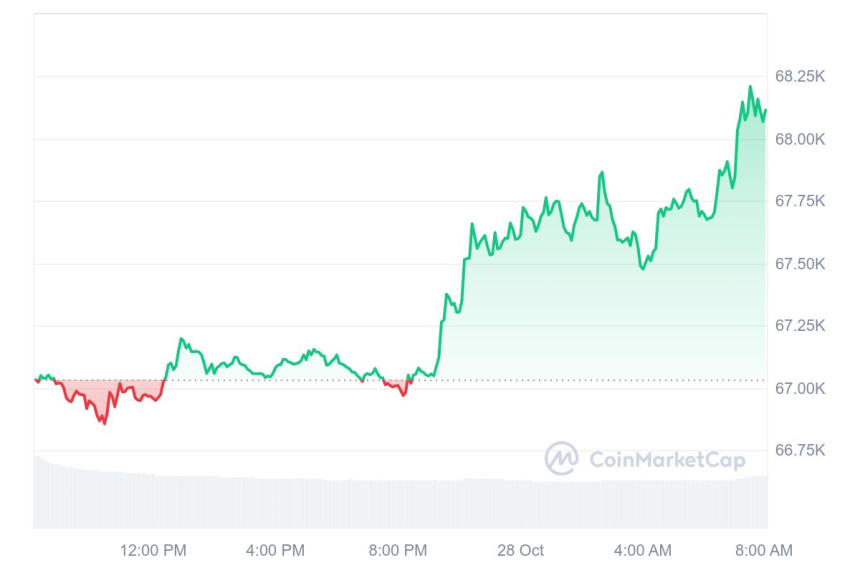Click the 67.00K y-axis label

tap(800, 388)
